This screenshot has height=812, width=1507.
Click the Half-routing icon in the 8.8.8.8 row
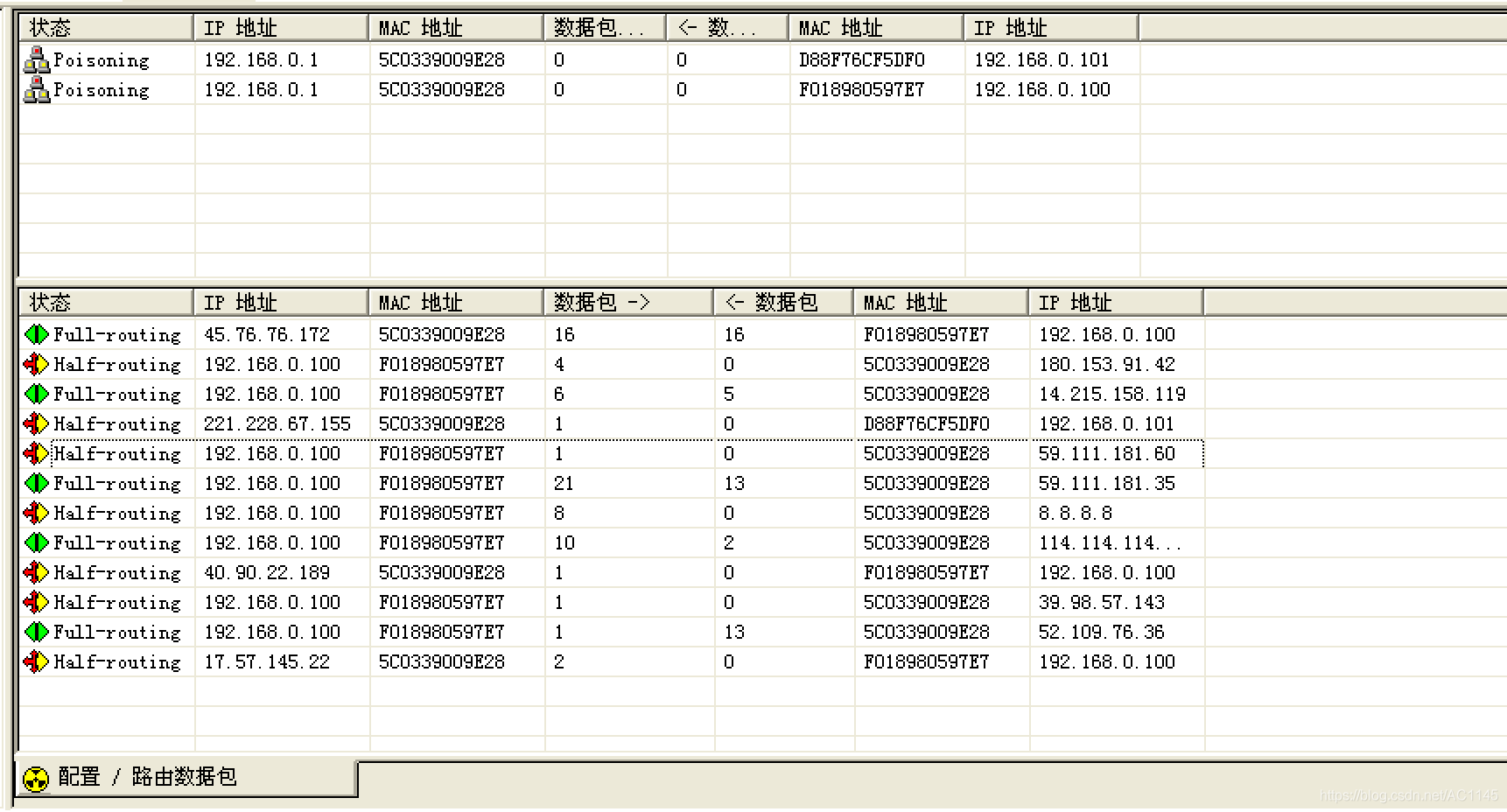click(x=37, y=513)
